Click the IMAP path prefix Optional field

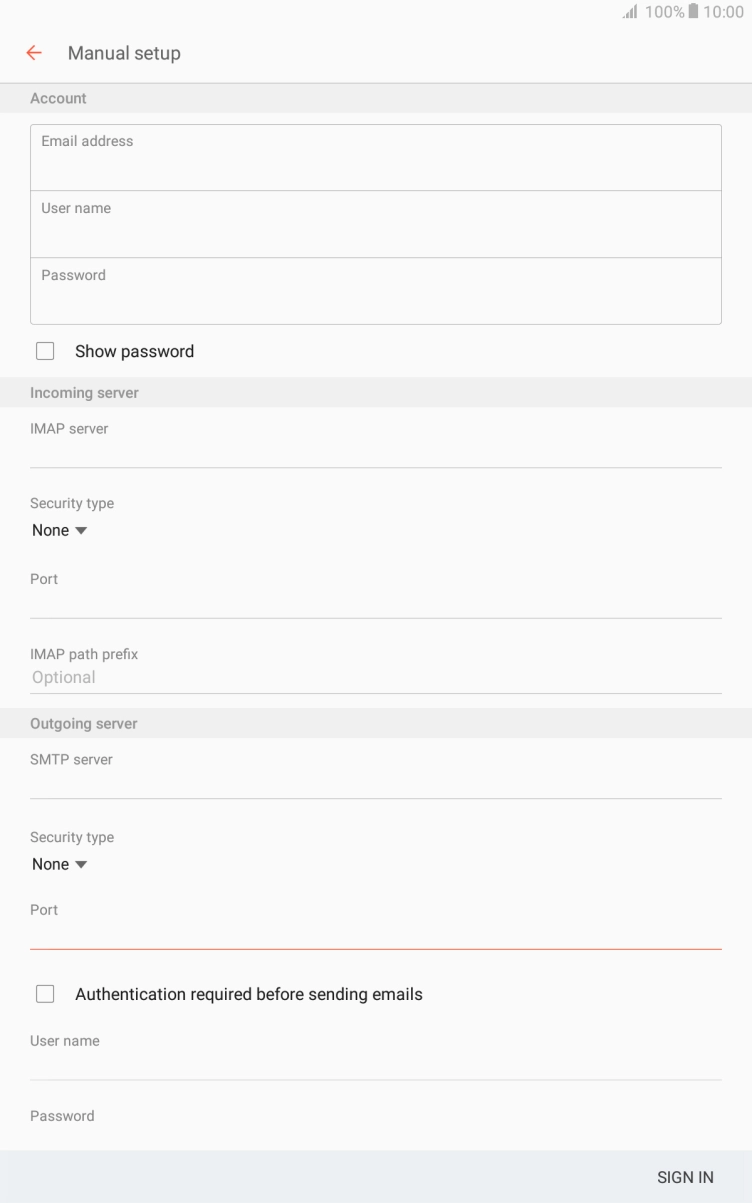point(375,677)
